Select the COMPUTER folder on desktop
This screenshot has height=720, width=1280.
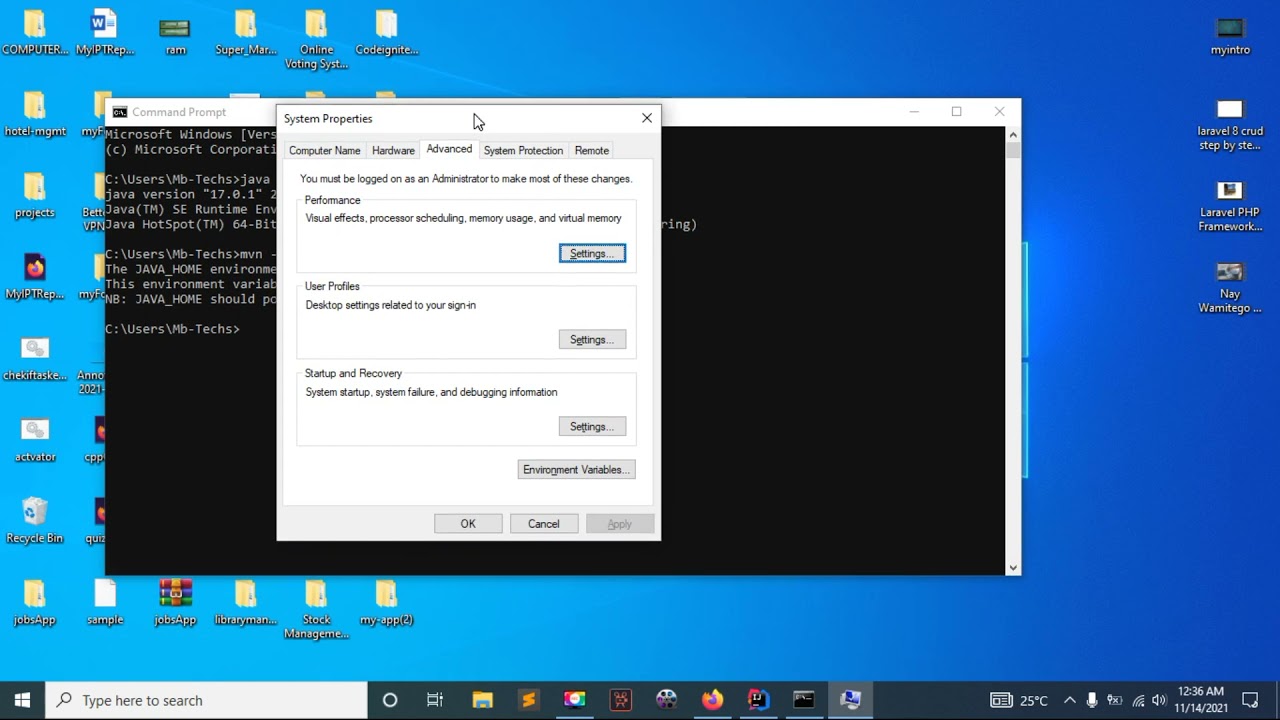point(35,32)
